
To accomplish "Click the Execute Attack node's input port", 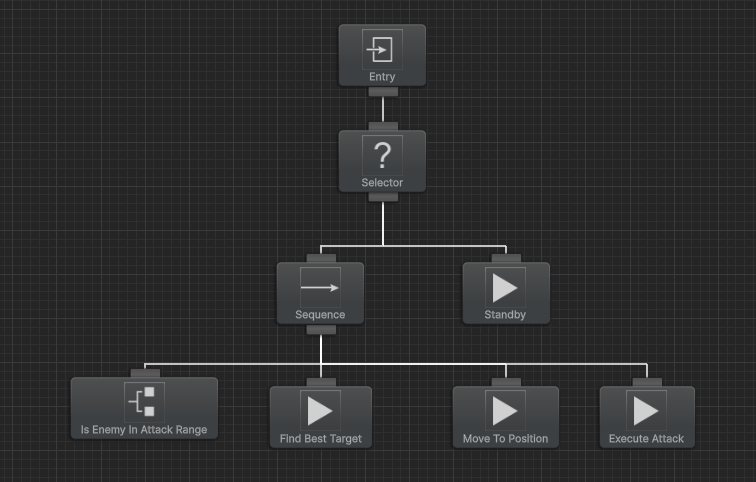I will coord(646,382).
